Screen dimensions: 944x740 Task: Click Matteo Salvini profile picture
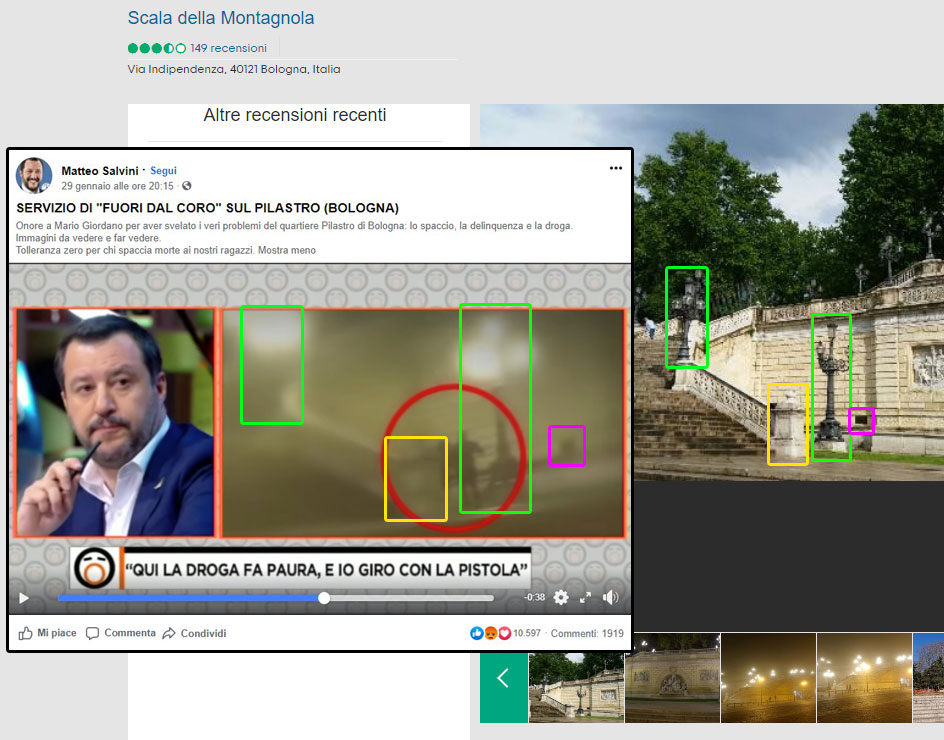pyautogui.click(x=34, y=175)
